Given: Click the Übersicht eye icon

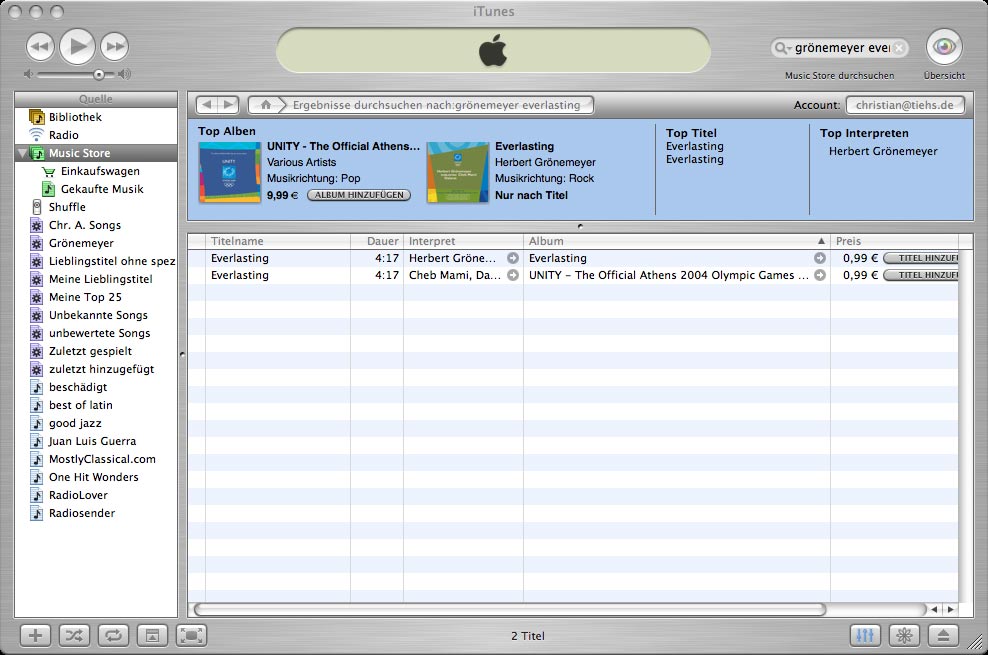Looking at the screenshot, I should (944, 47).
